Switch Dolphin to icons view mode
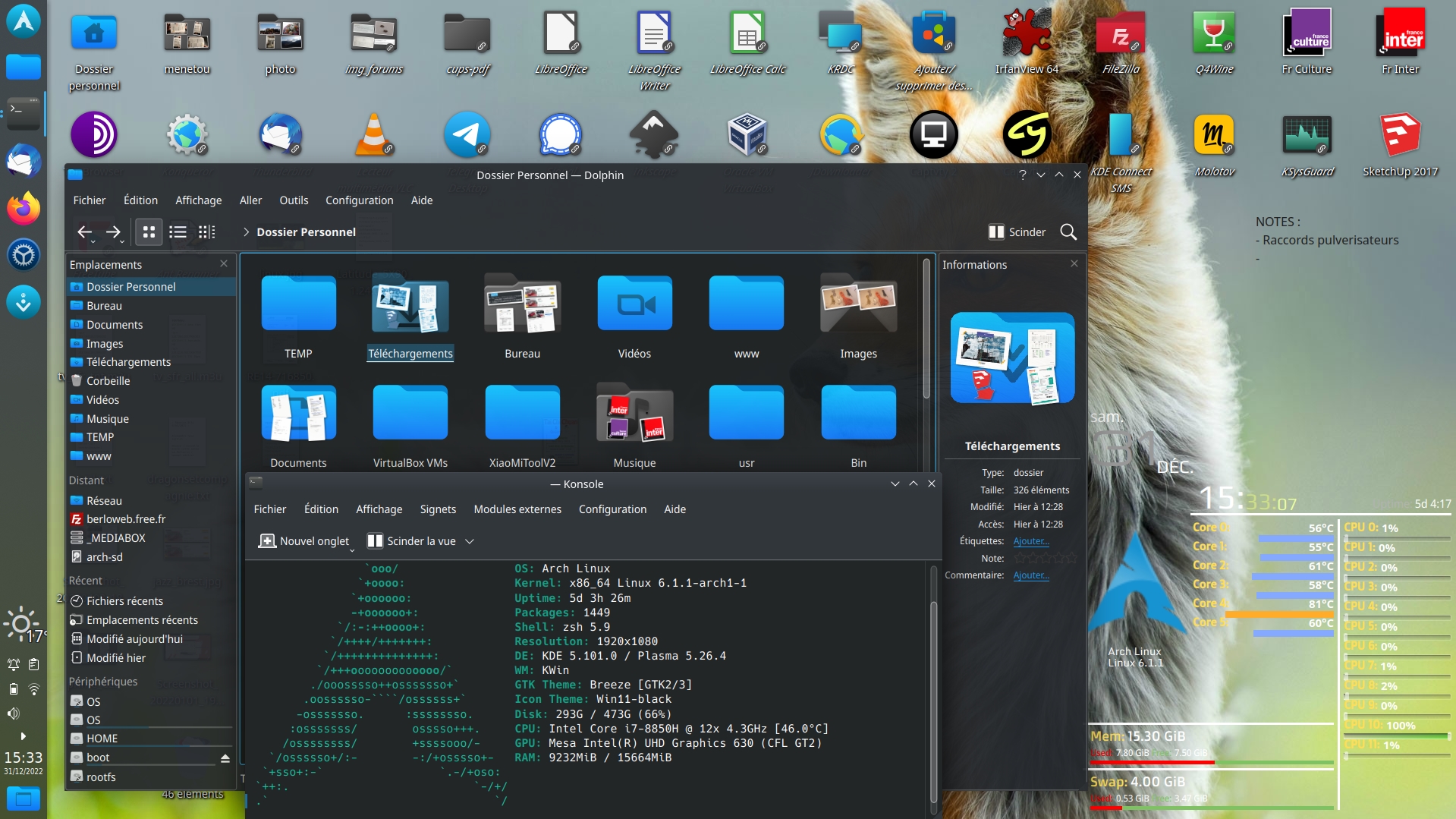Screen dimensions: 1456x819 click(x=149, y=232)
